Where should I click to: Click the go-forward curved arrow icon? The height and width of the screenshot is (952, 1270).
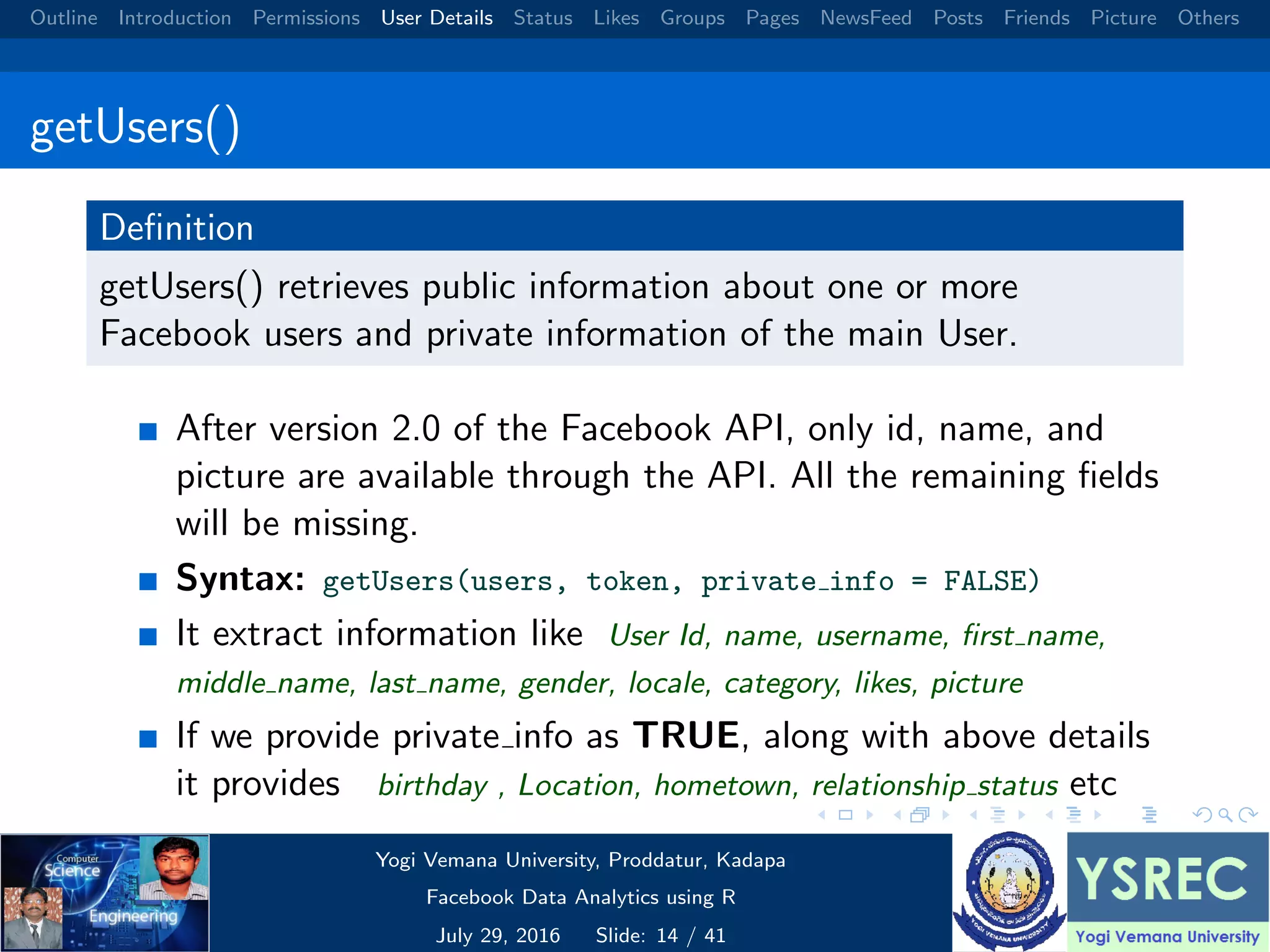[x=1248, y=815]
